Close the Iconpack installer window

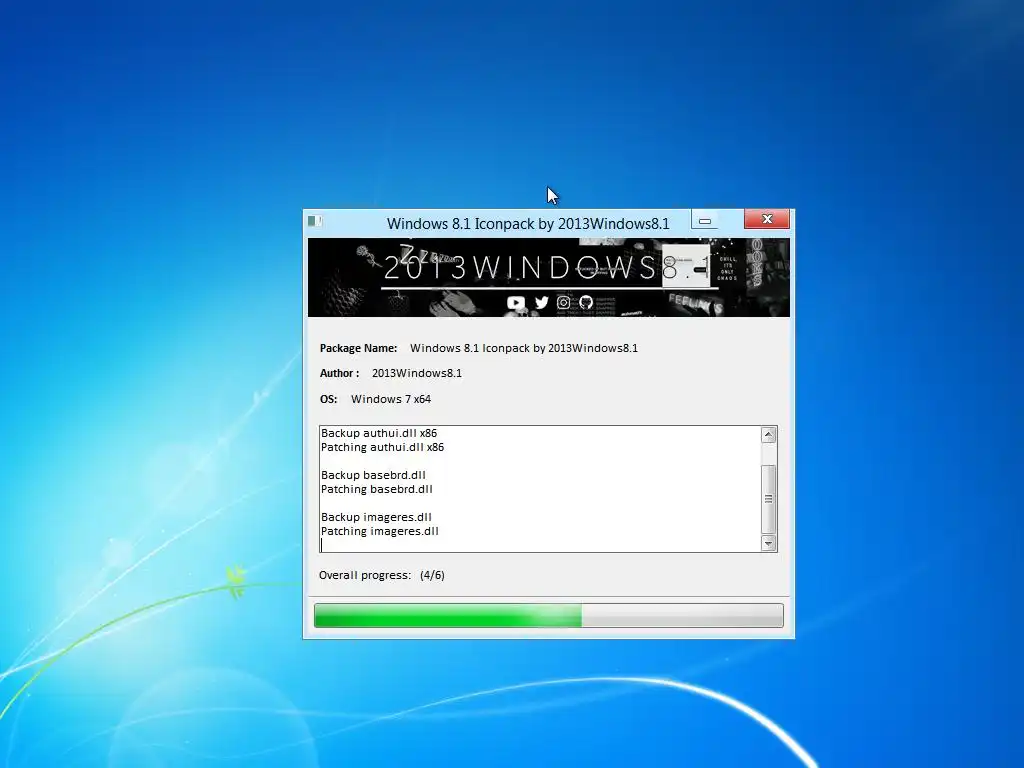[767, 219]
